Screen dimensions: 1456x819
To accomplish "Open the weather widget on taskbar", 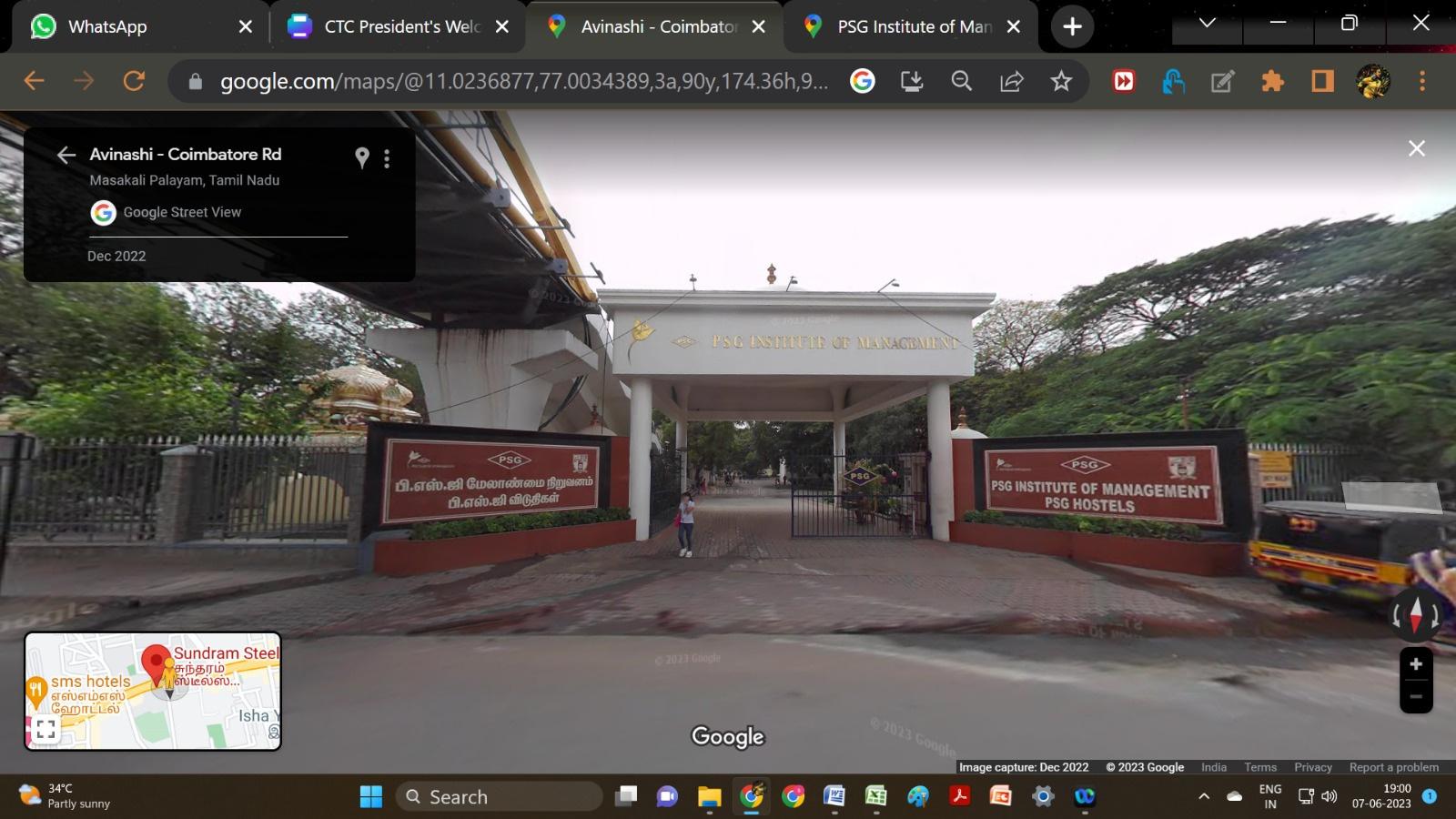I will 64,796.
